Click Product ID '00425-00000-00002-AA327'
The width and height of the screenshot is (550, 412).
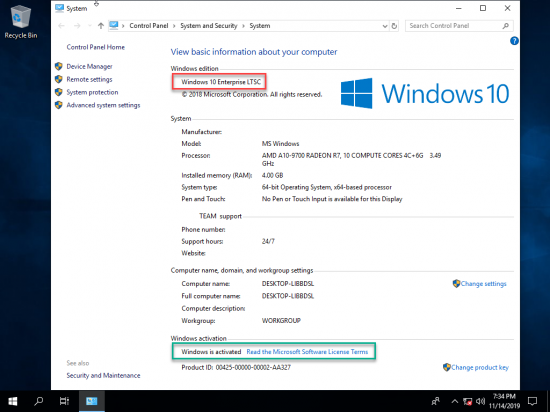click(x=253, y=367)
